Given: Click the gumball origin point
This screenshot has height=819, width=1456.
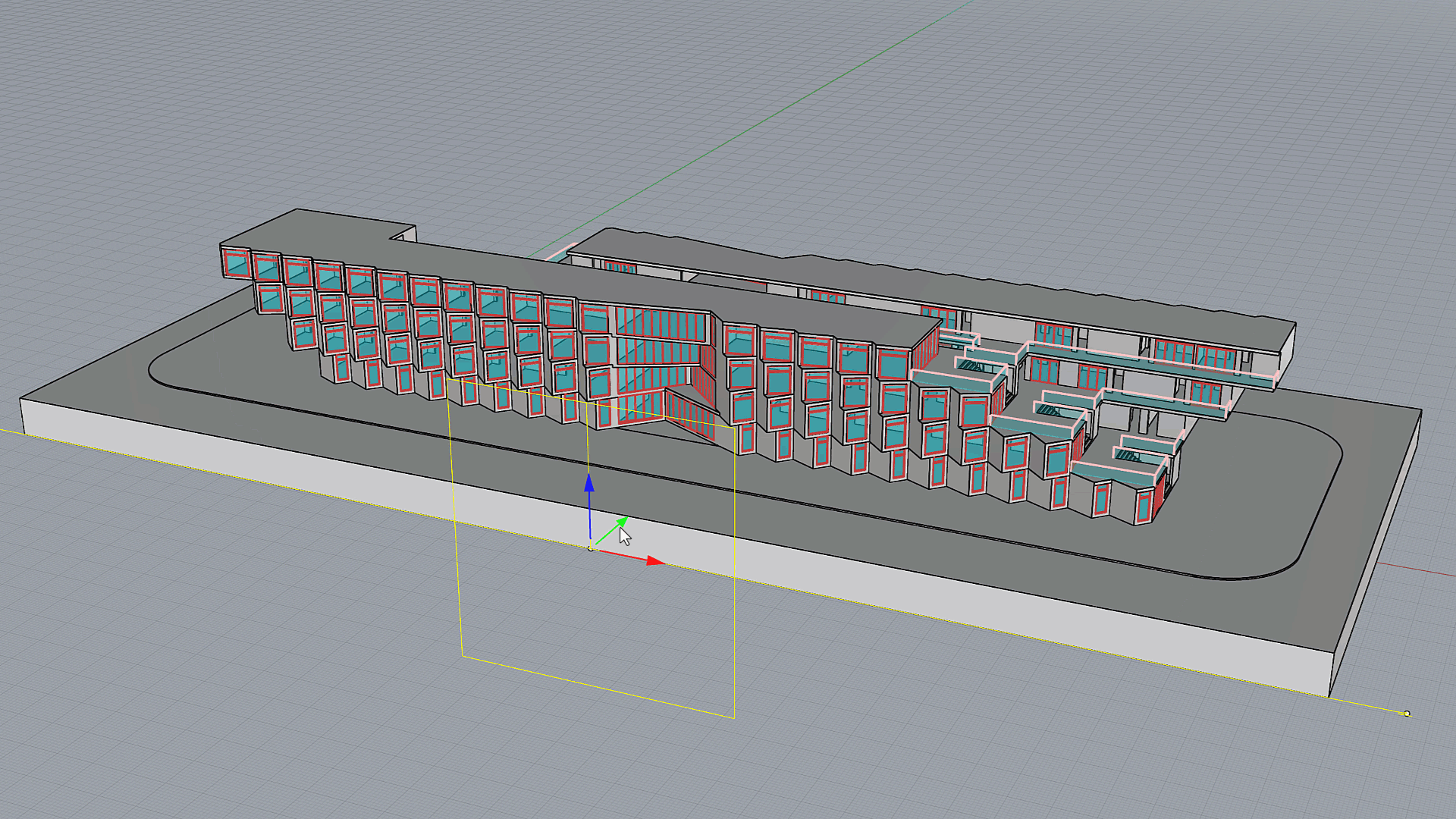Looking at the screenshot, I should click(x=591, y=548).
